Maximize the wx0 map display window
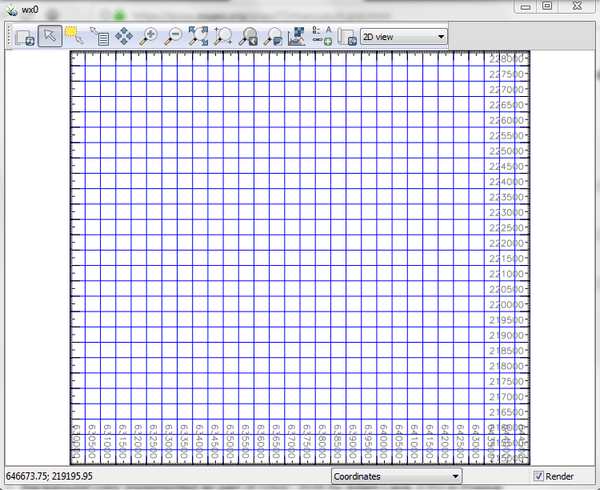 [548, 6]
